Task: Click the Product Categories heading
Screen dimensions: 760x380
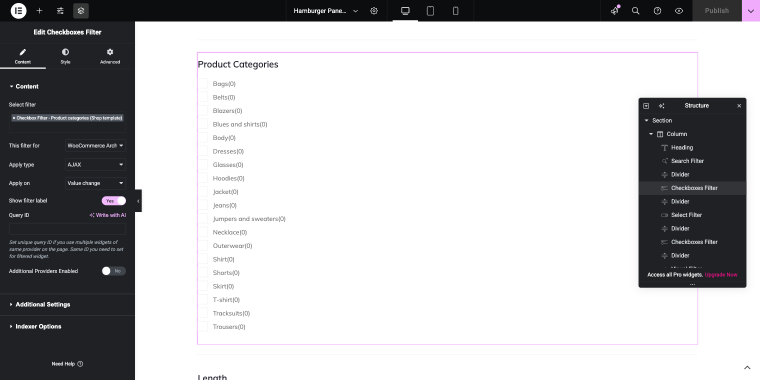Action: tap(238, 64)
